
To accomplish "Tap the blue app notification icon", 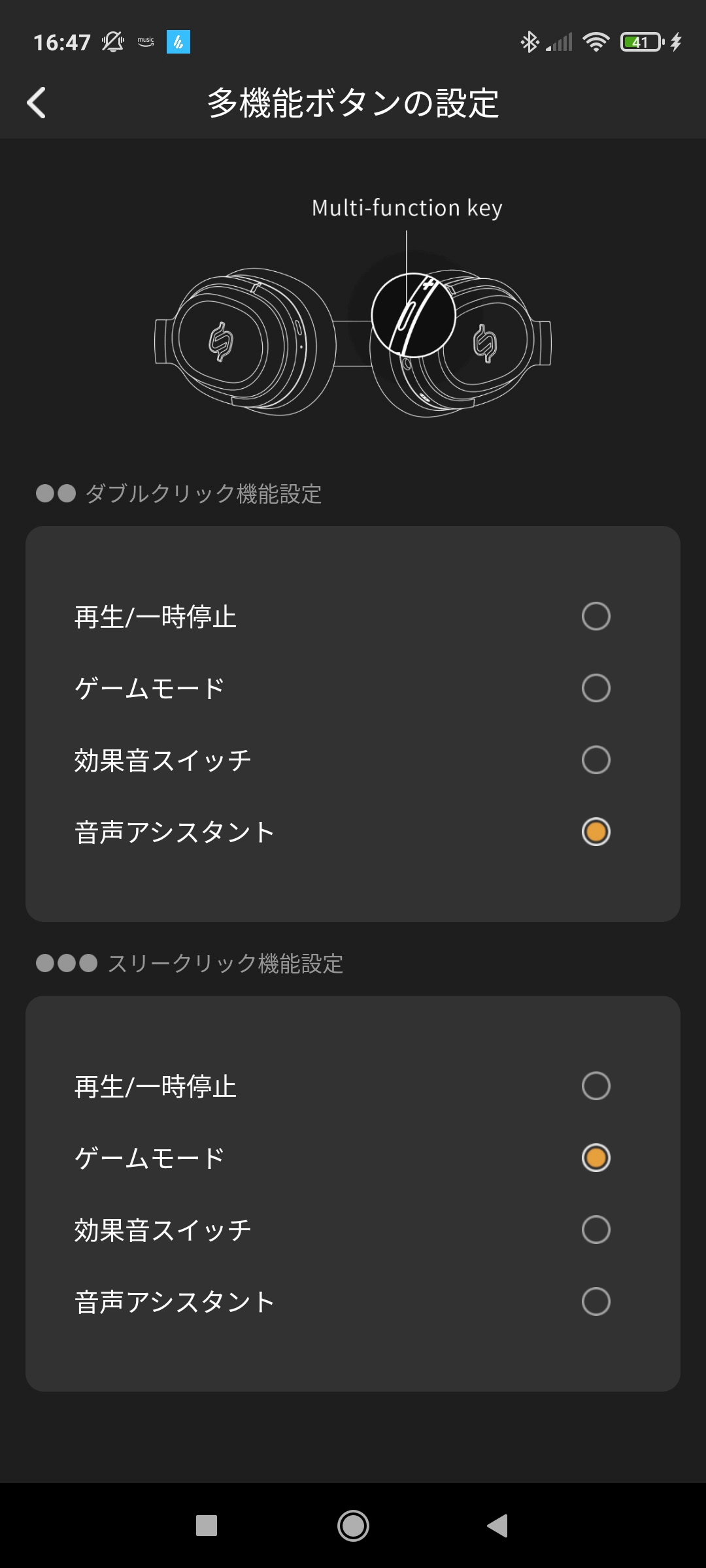I will point(178,42).
